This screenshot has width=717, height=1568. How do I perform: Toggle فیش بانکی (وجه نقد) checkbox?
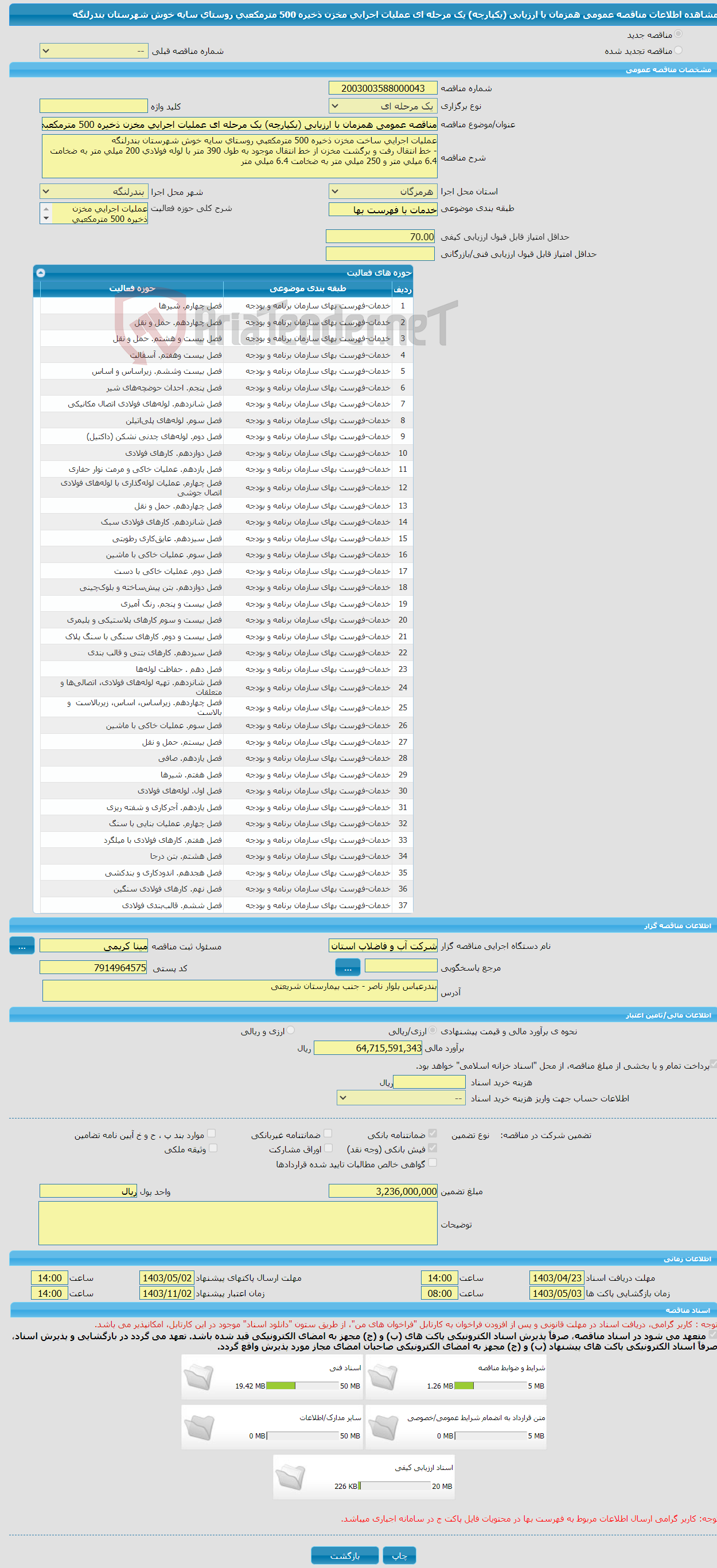point(432,1148)
